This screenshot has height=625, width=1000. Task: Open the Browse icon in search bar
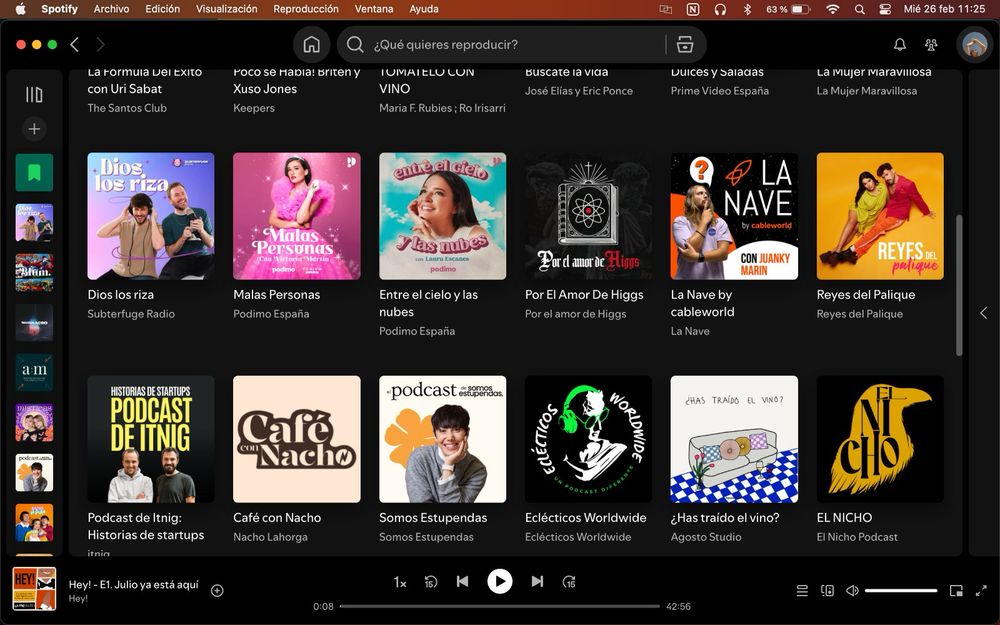tap(685, 45)
